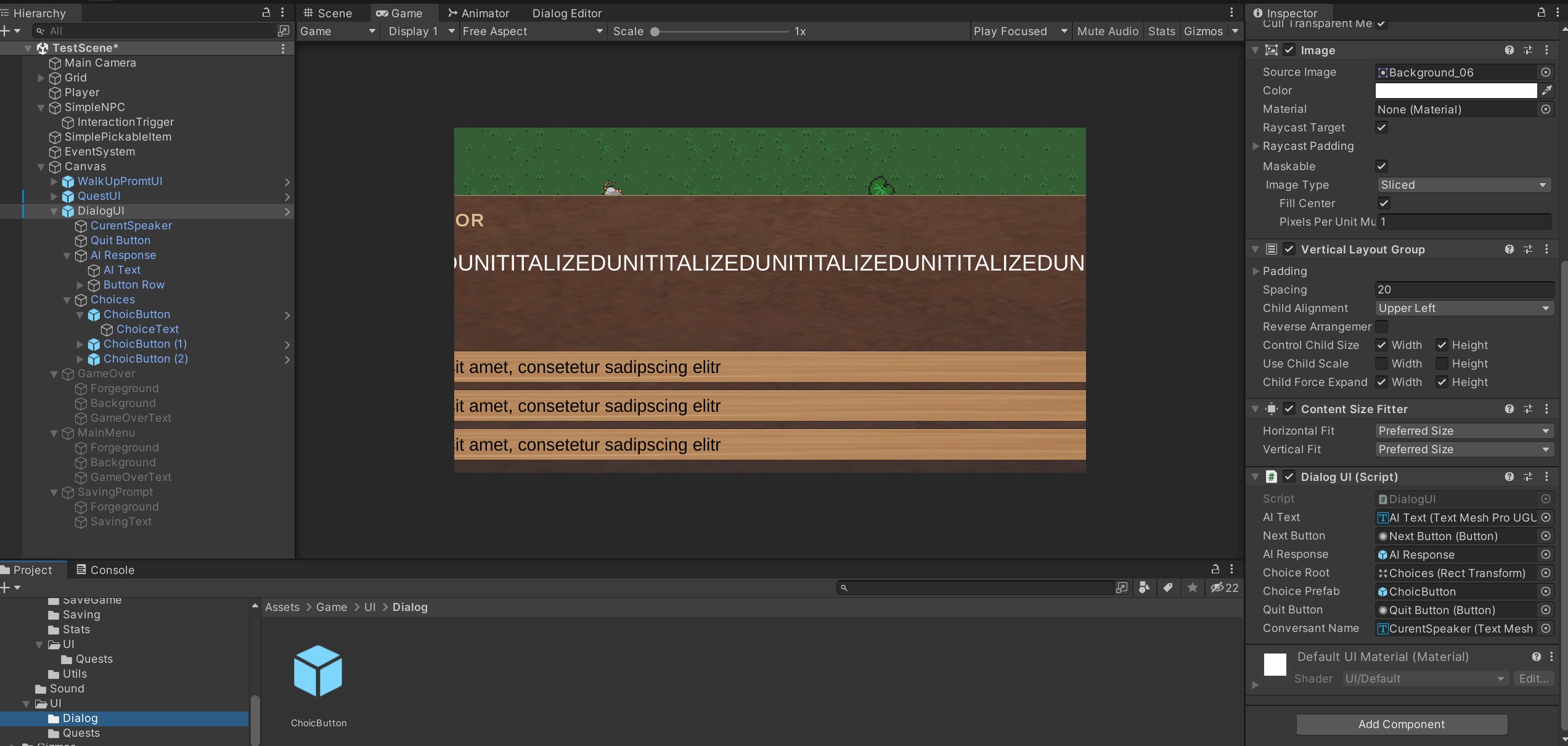
Task: Switch to the Scene tab
Action: click(x=327, y=13)
